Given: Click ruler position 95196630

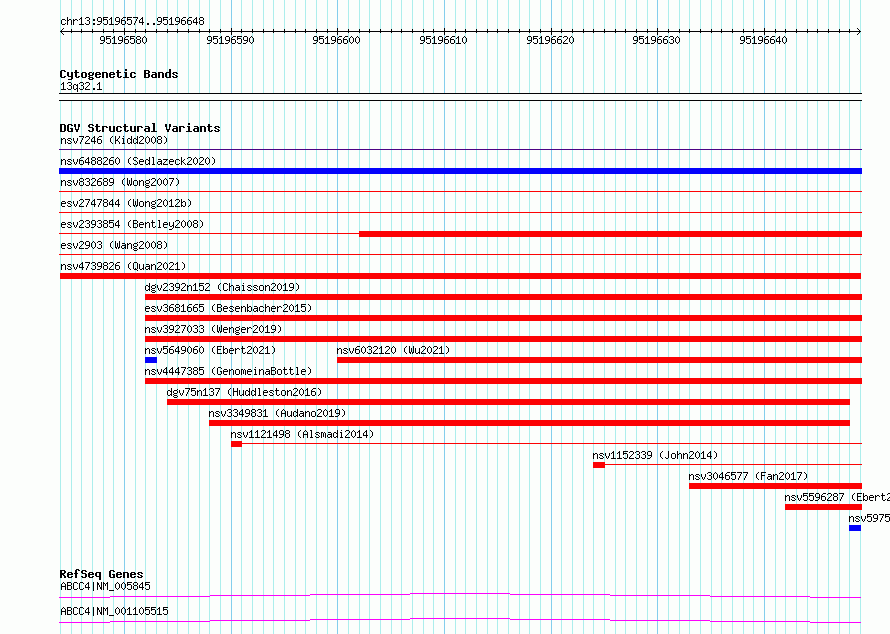Looking at the screenshot, I should 656,40.
